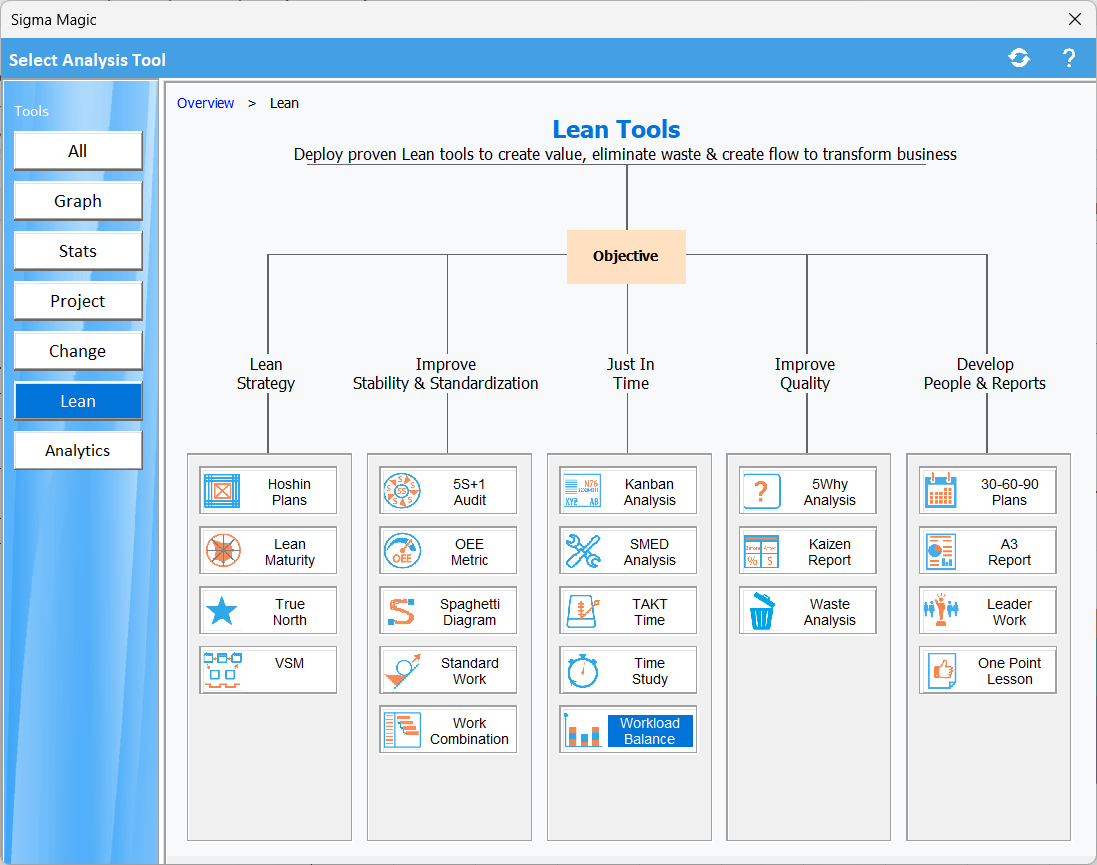
Task: Click the Hoshin Plans grid icon
Action: 222,491
